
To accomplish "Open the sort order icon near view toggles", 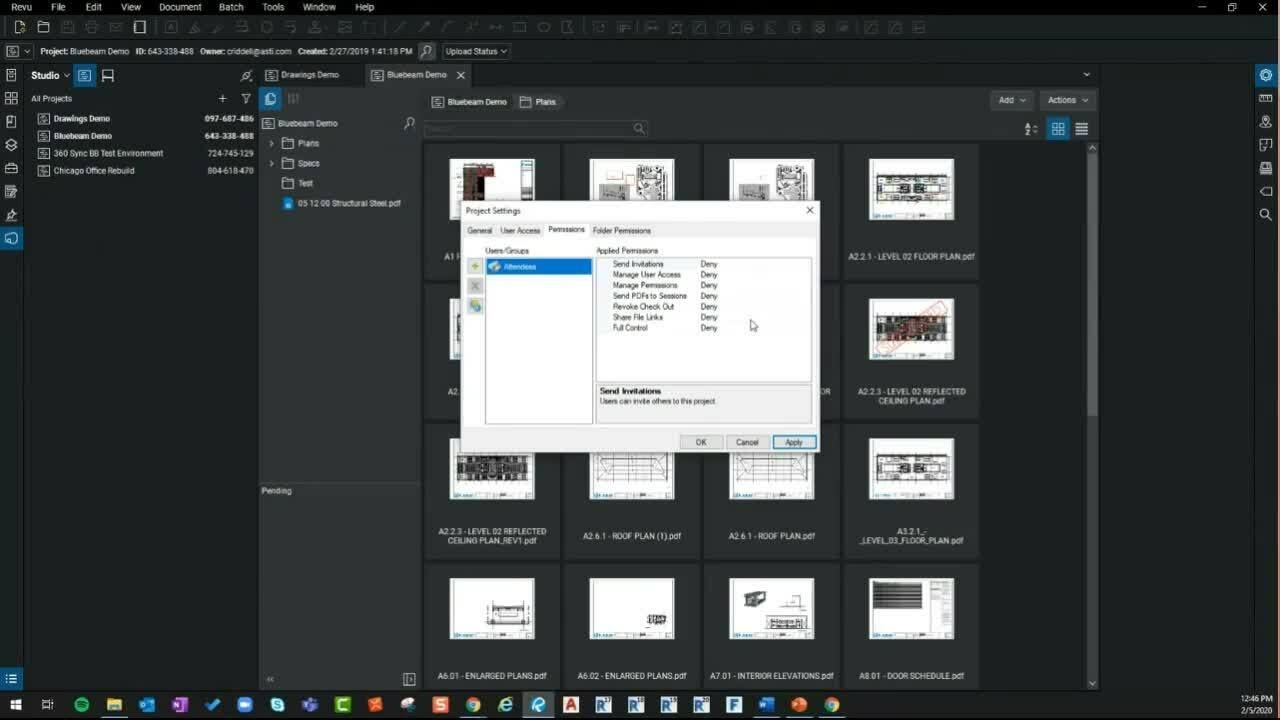I will point(1031,129).
